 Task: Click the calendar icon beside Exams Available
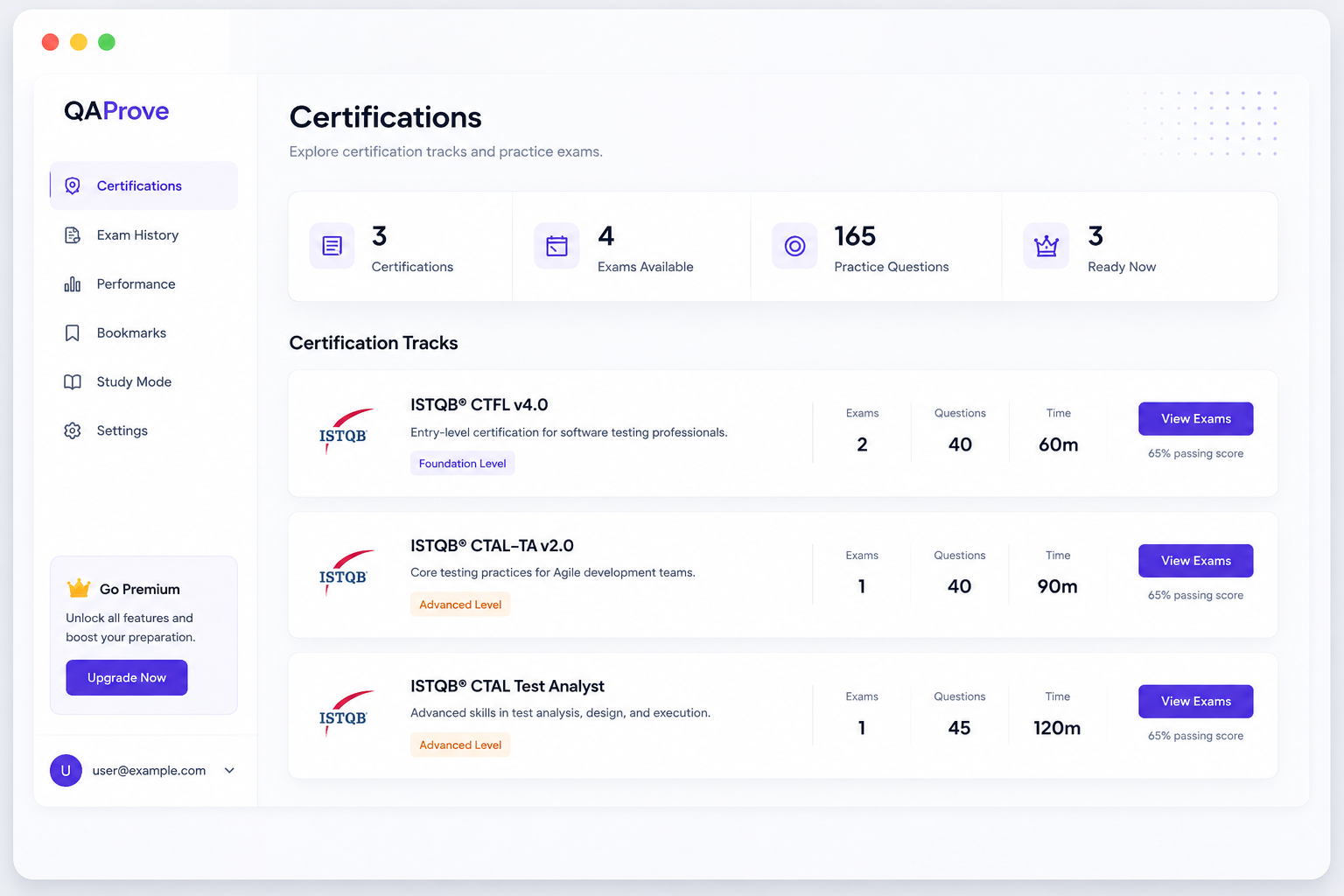556,246
